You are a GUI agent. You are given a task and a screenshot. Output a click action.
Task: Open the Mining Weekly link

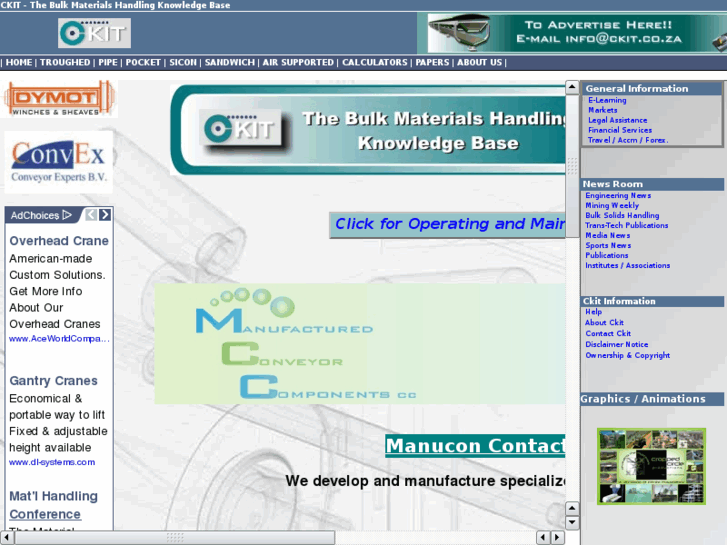[x=612, y=205]
